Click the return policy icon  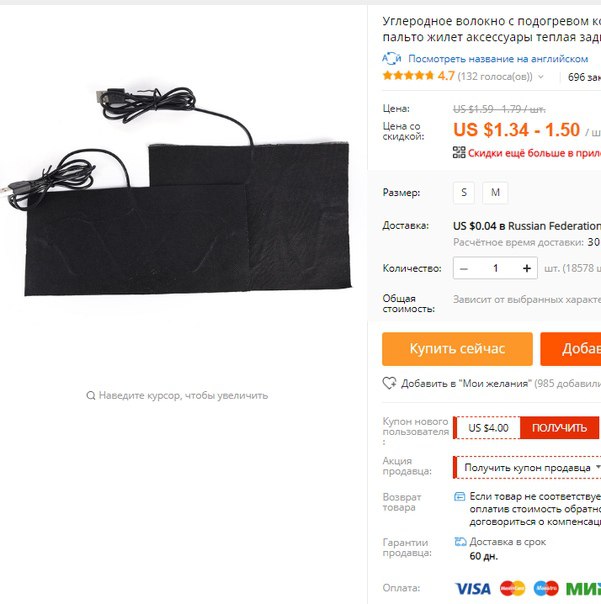459,496
